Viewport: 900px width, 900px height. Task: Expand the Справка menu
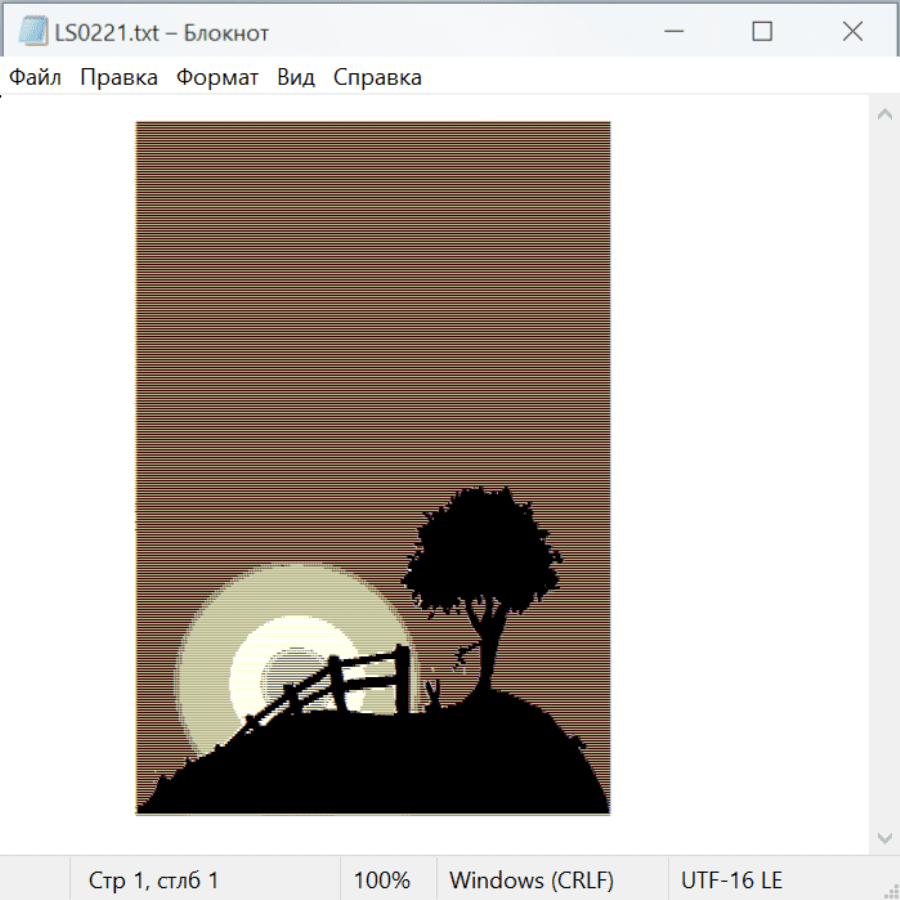(377, 78)
